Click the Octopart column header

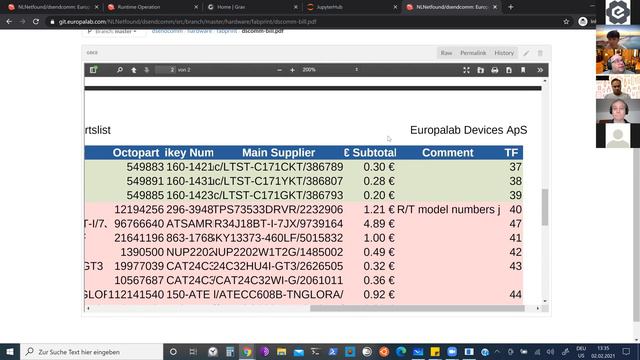[136, 153]
